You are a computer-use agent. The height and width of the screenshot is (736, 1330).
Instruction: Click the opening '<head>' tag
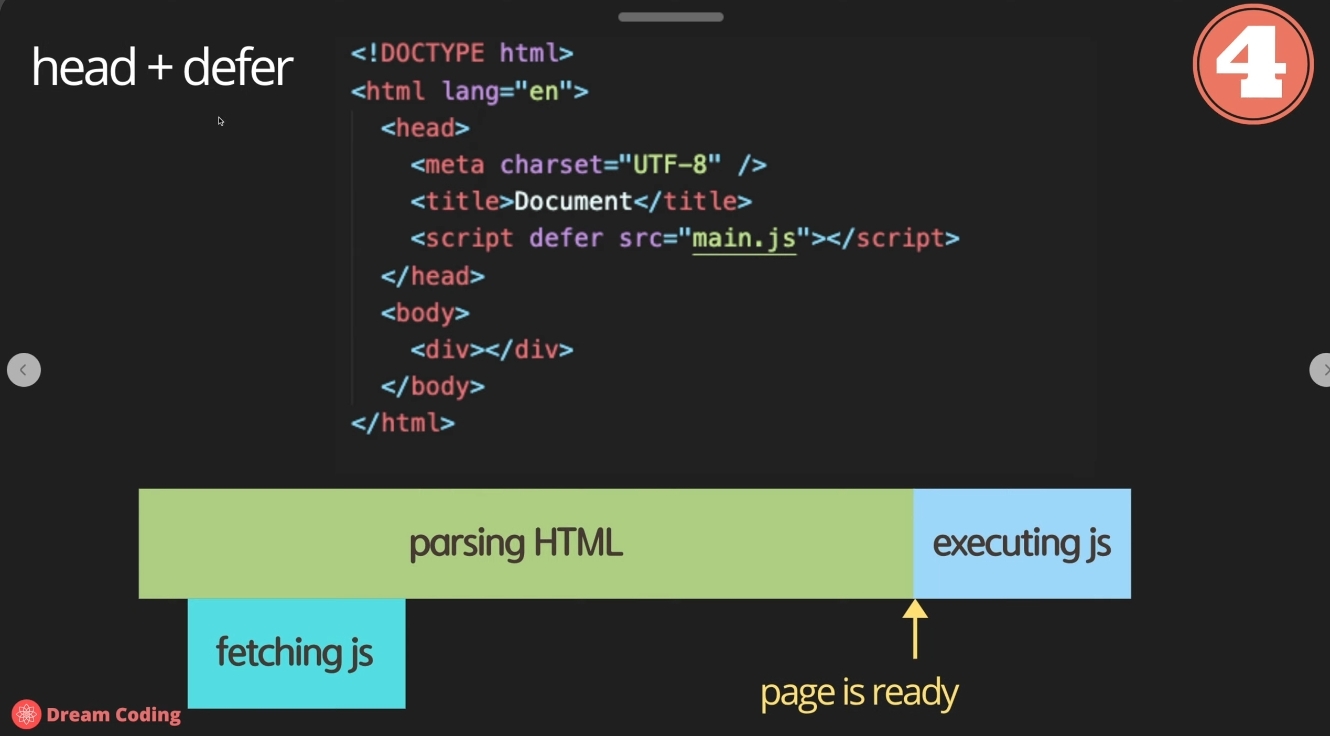[x=425, y=128]
